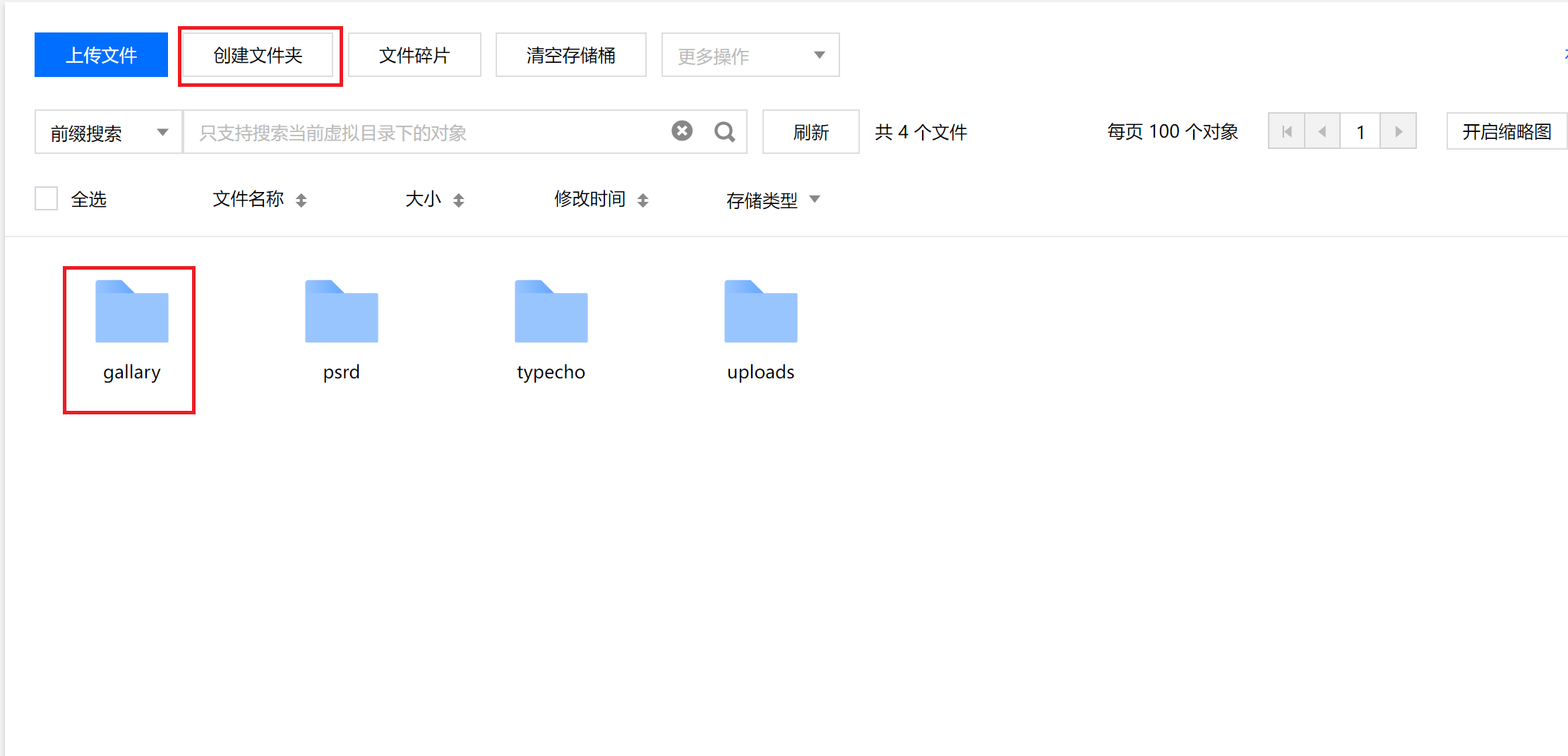Select the gallary folder name
Screen dimensions: 1568x756
tap(132, 372)
